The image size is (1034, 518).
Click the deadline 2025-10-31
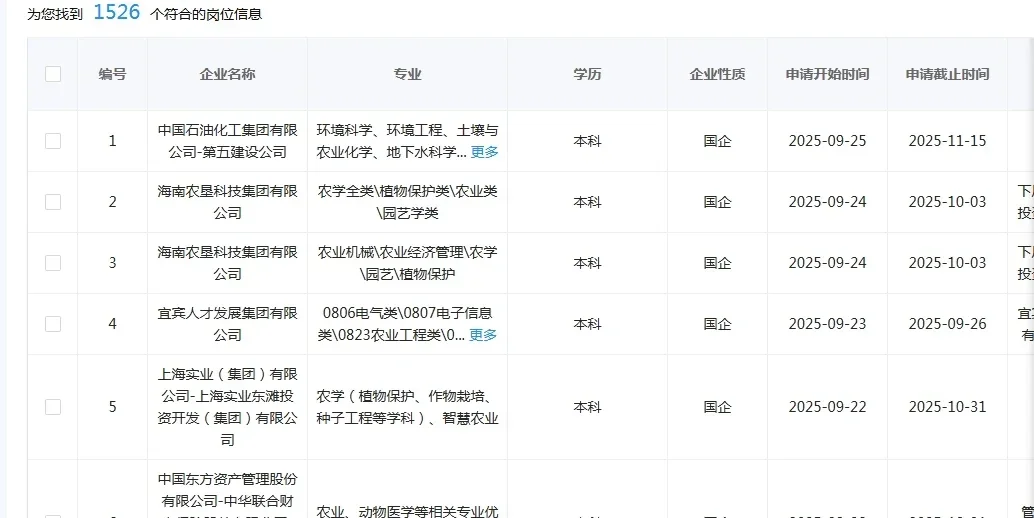click(948, 407)
